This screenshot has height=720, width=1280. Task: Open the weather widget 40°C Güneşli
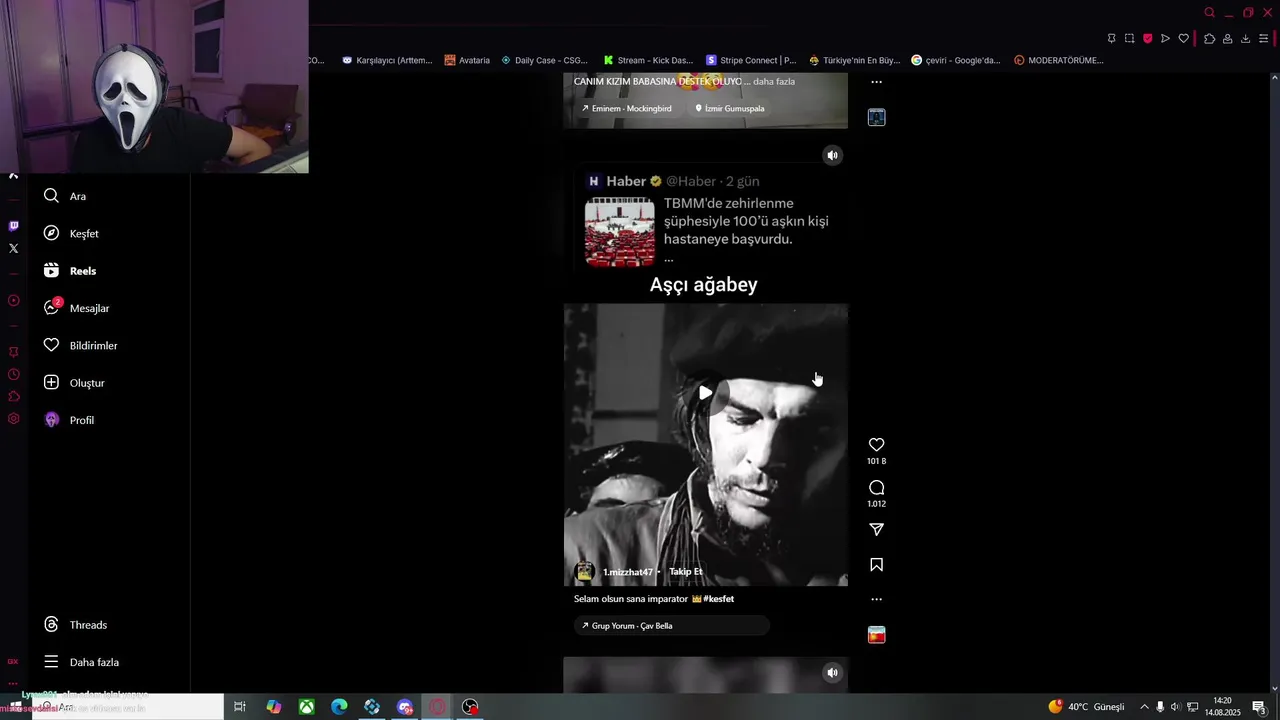[1086, 707]
